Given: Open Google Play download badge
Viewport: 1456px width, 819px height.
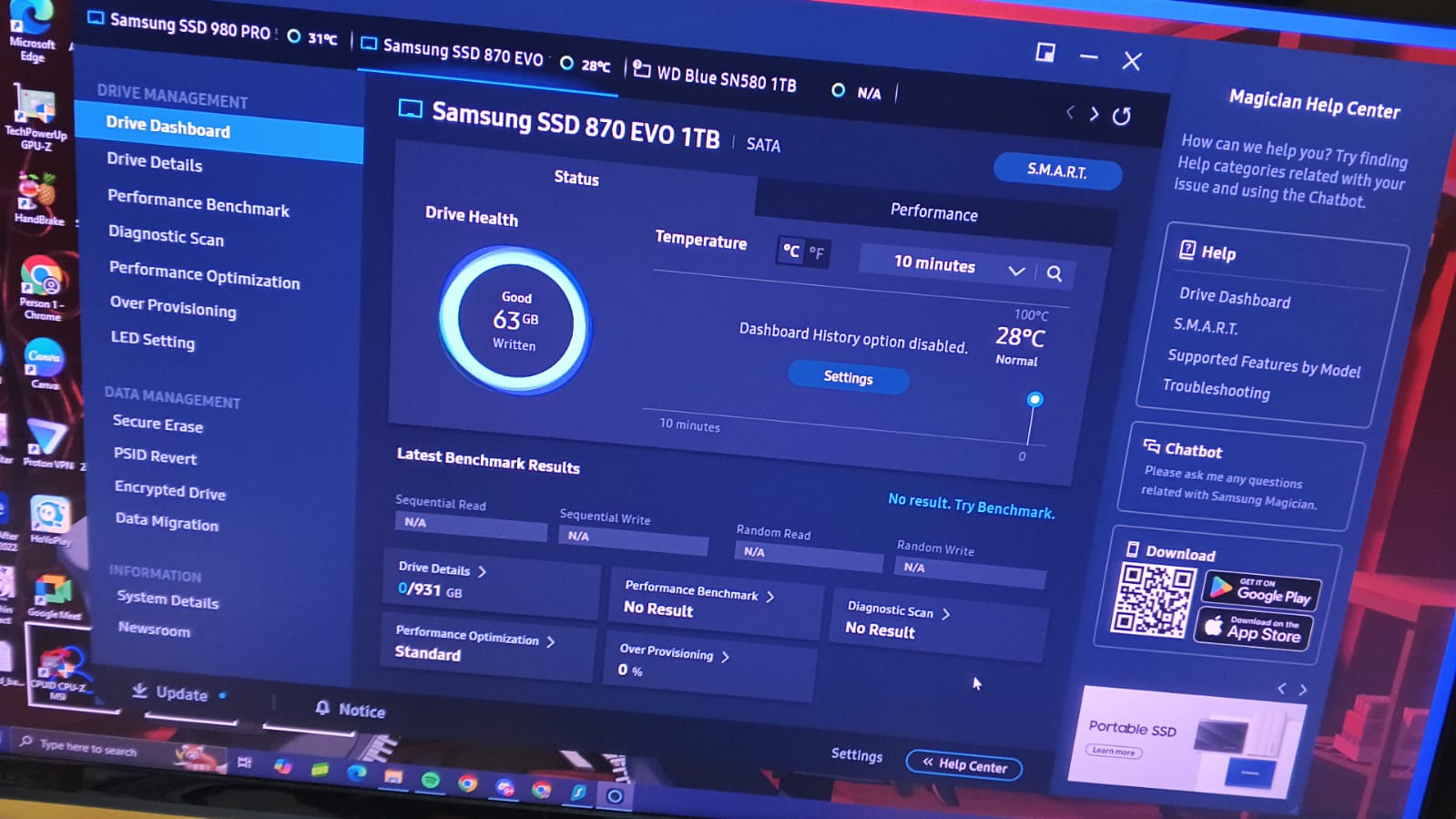Looking at the screenshot, I should click(x=1261, y=590).
